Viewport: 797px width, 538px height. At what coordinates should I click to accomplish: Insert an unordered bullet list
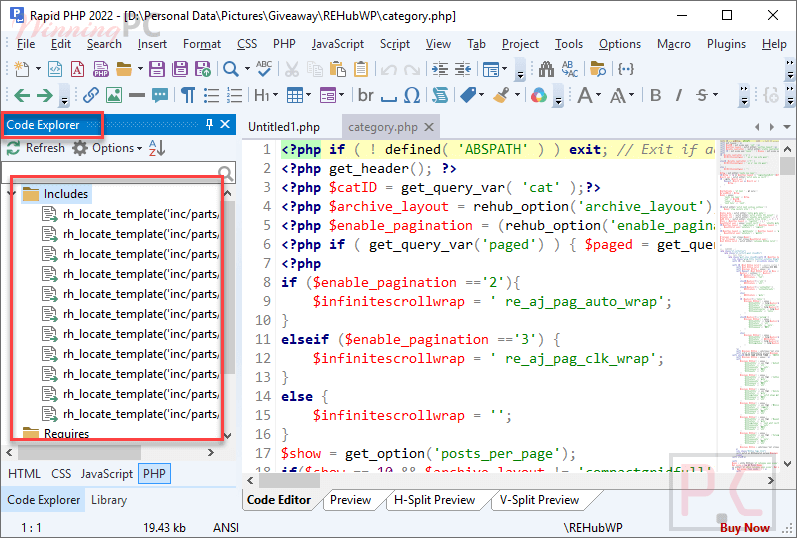click(211, 95)
